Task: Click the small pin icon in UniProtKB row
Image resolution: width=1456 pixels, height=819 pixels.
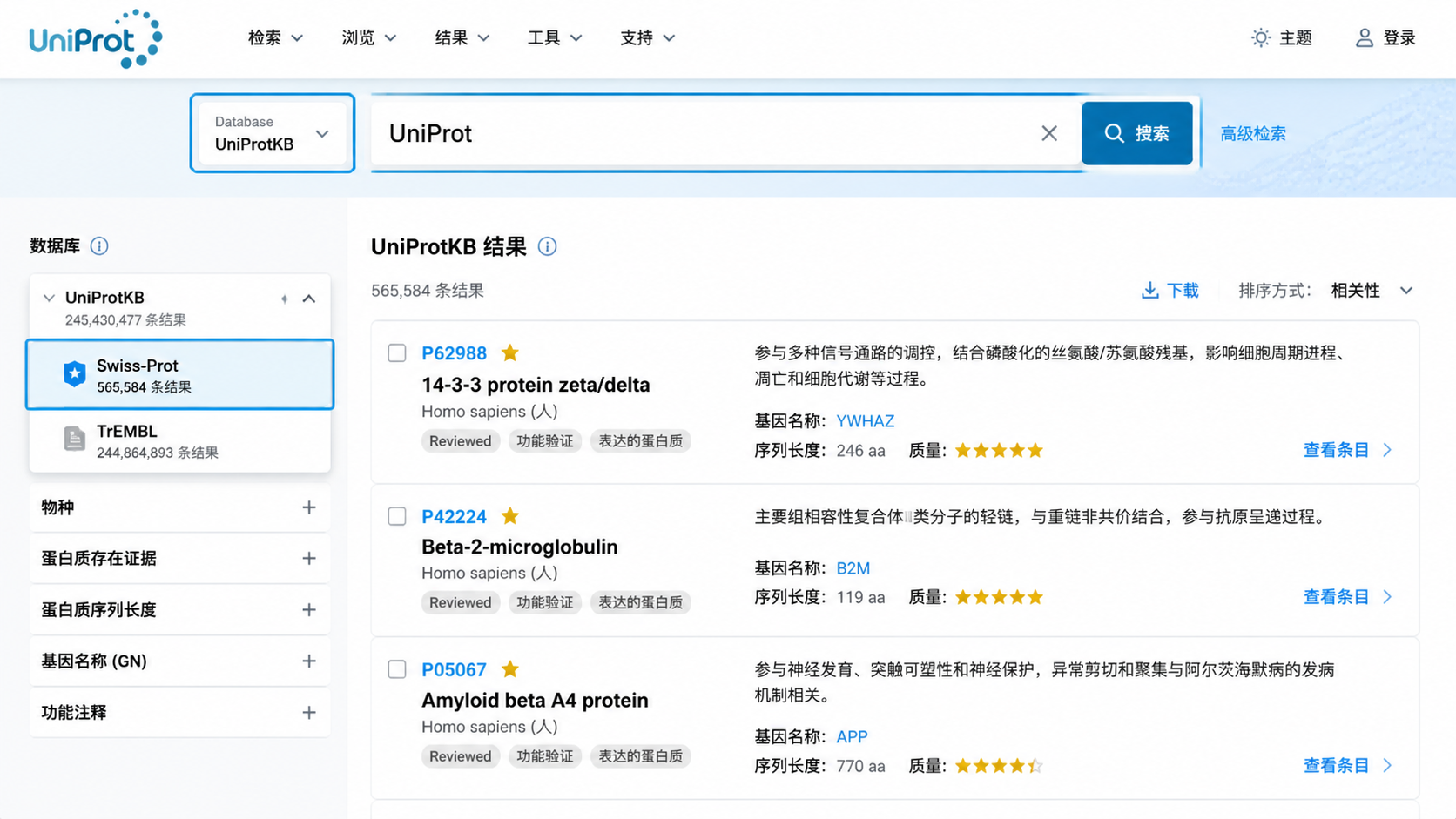Action: click(284, 299)
